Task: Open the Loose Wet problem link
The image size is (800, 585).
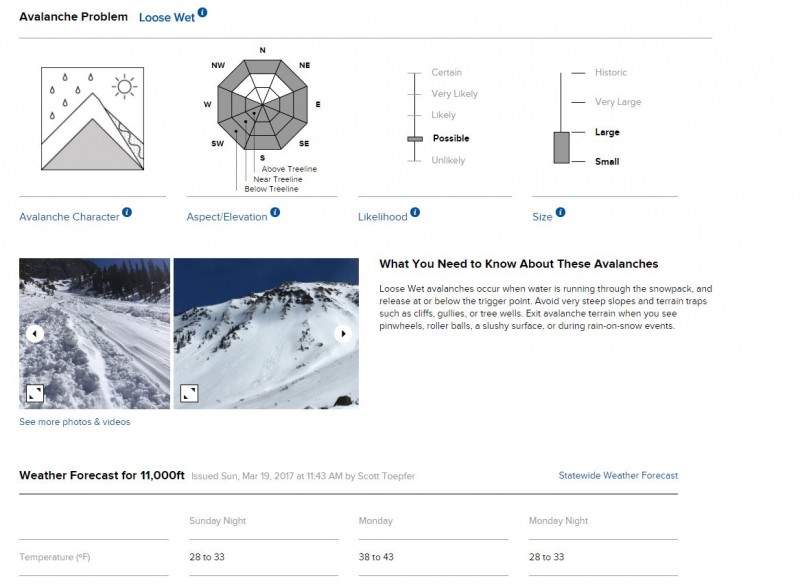Action: coord(167,17)
